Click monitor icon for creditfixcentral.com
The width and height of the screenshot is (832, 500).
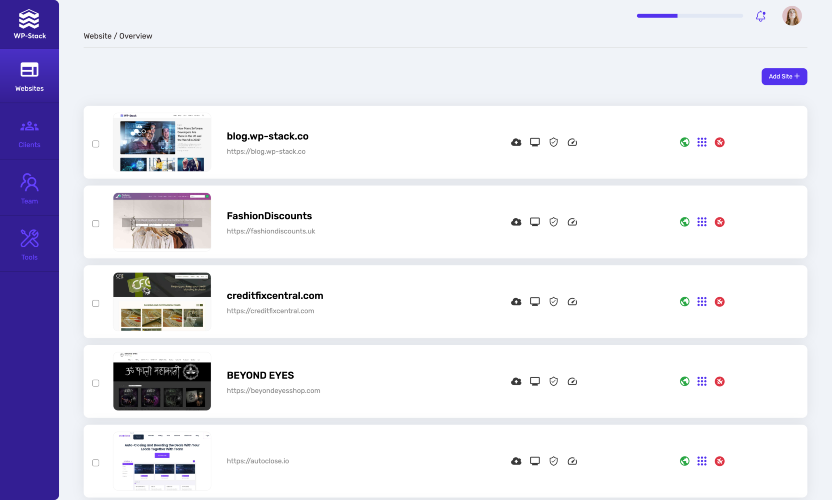tap(535, 301)
